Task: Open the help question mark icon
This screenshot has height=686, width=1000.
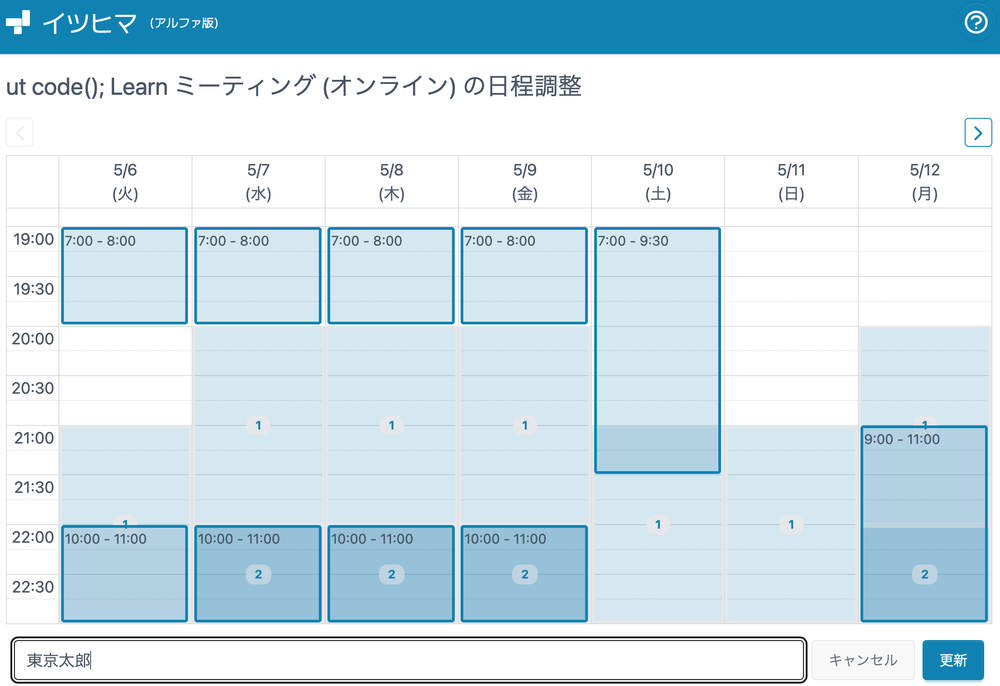Action: pyautogui.click(x=975, y=23)
